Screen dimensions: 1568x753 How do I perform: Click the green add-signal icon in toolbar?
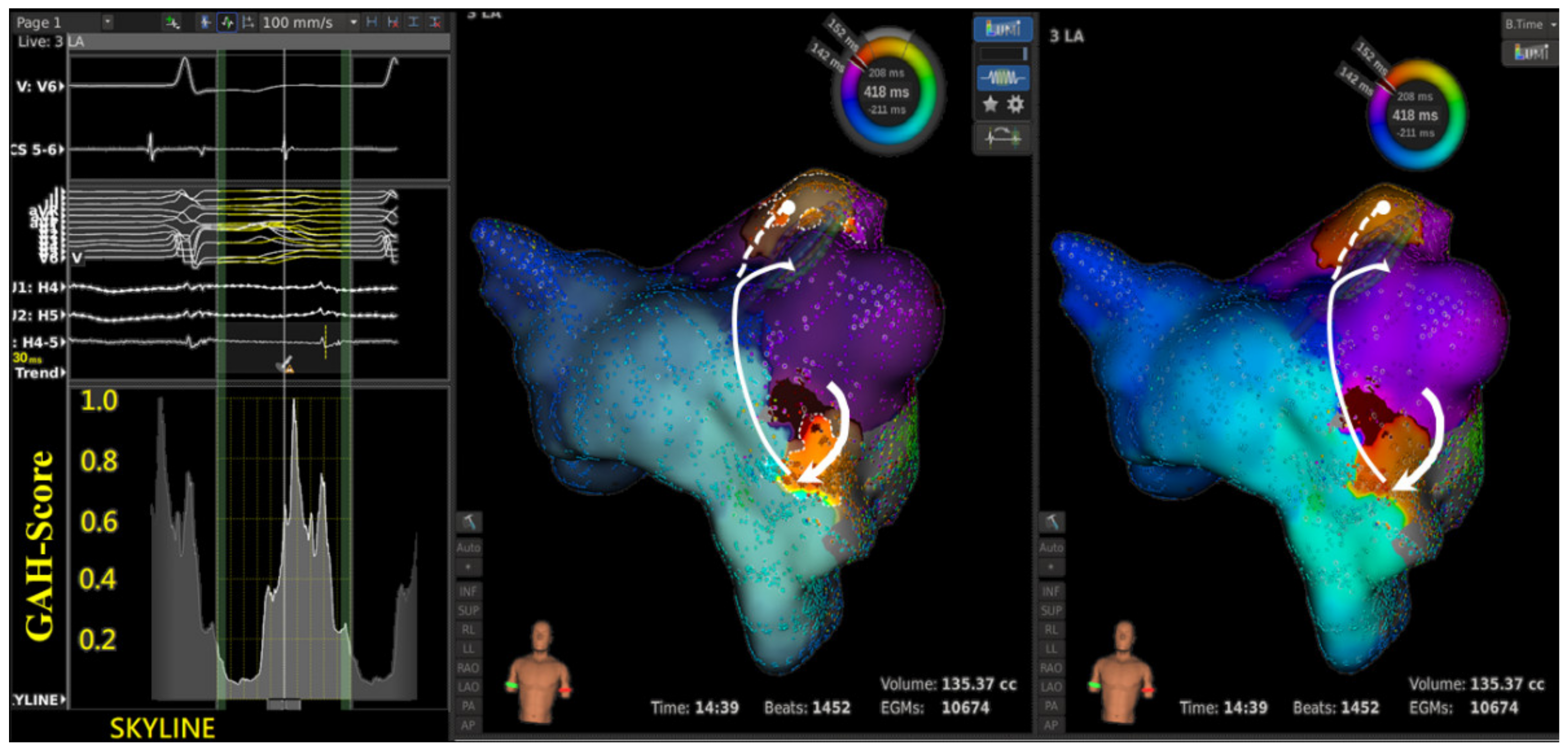(x=172, y=23)
